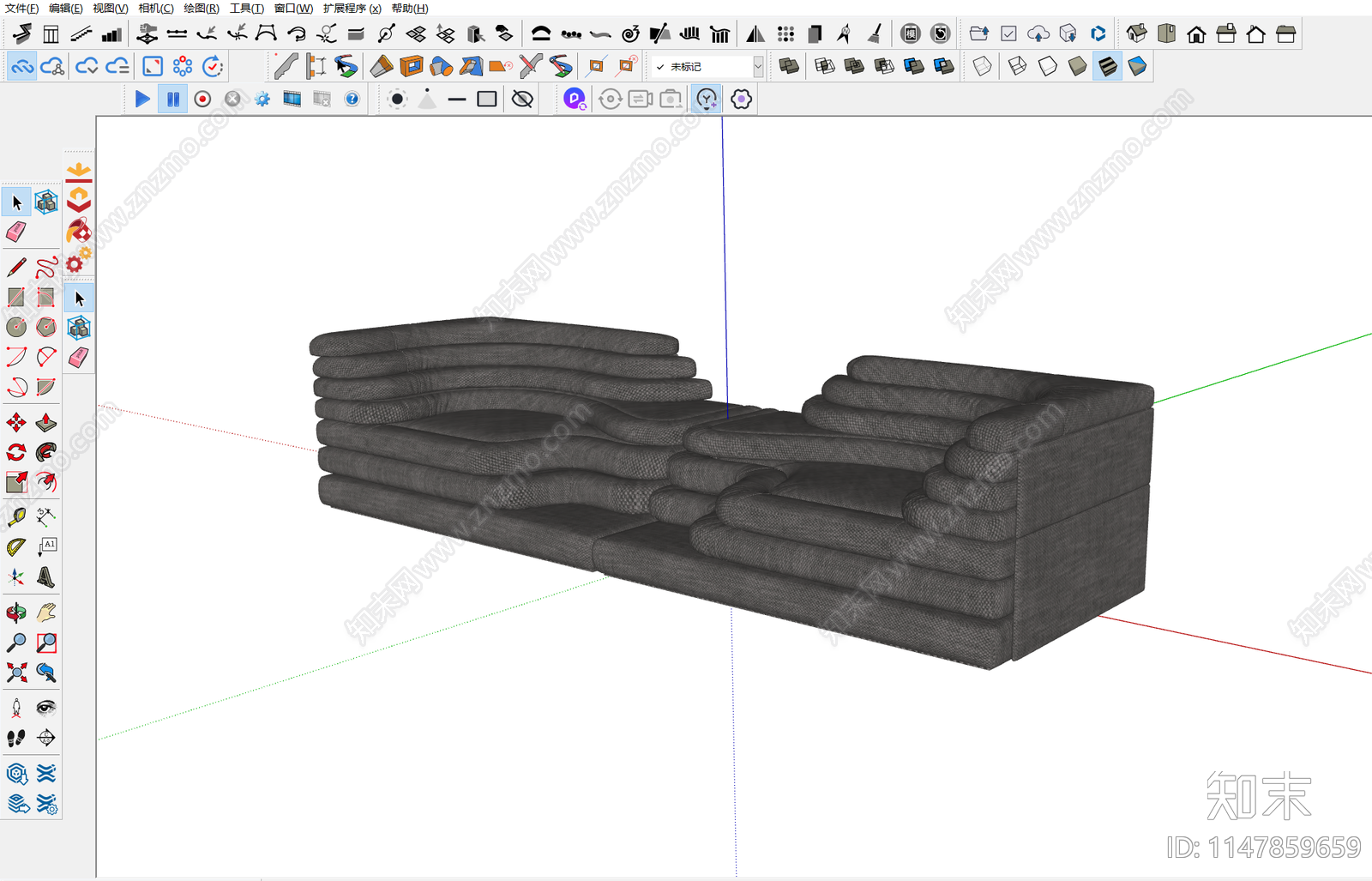Open the 文件(F) menu
This screenshot has width=1372, height=881.
pos(21,9)
